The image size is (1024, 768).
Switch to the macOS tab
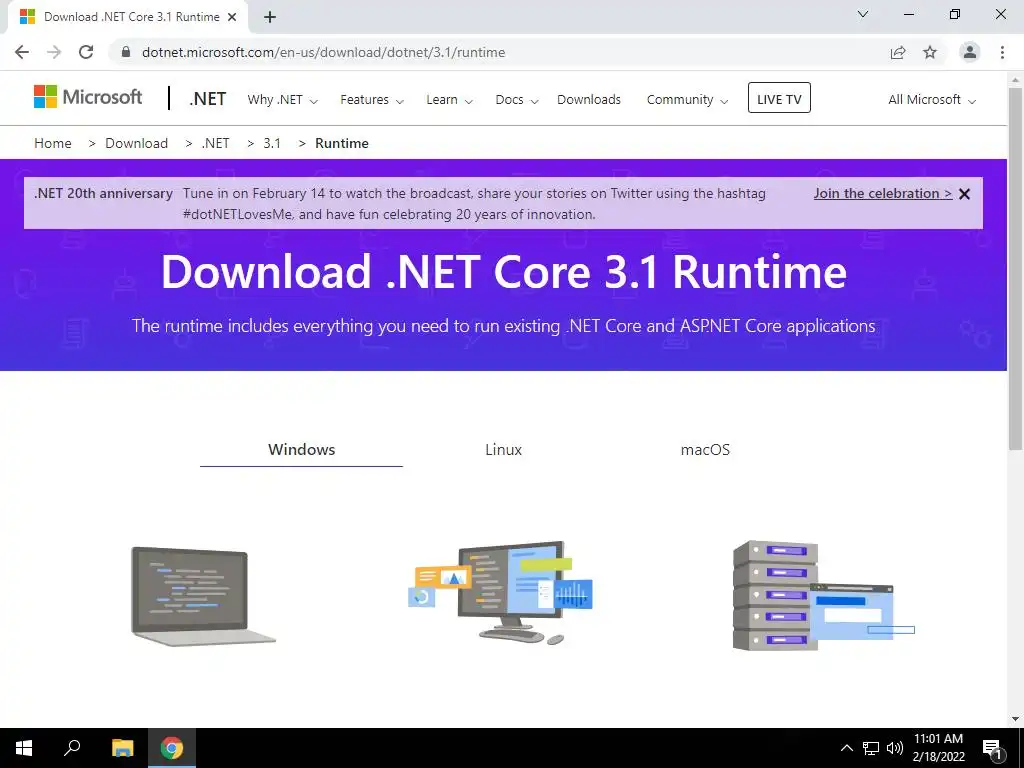(705, 449)
